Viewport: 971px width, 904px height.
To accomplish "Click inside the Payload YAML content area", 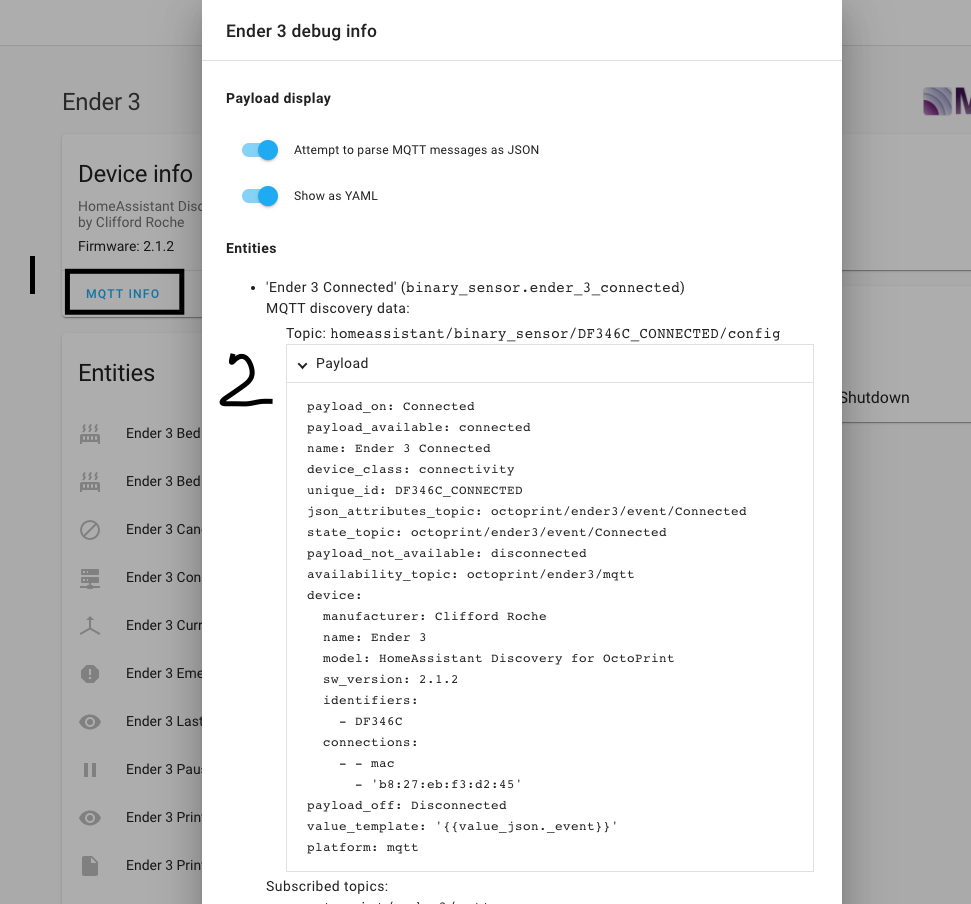I will click(550, 625).
